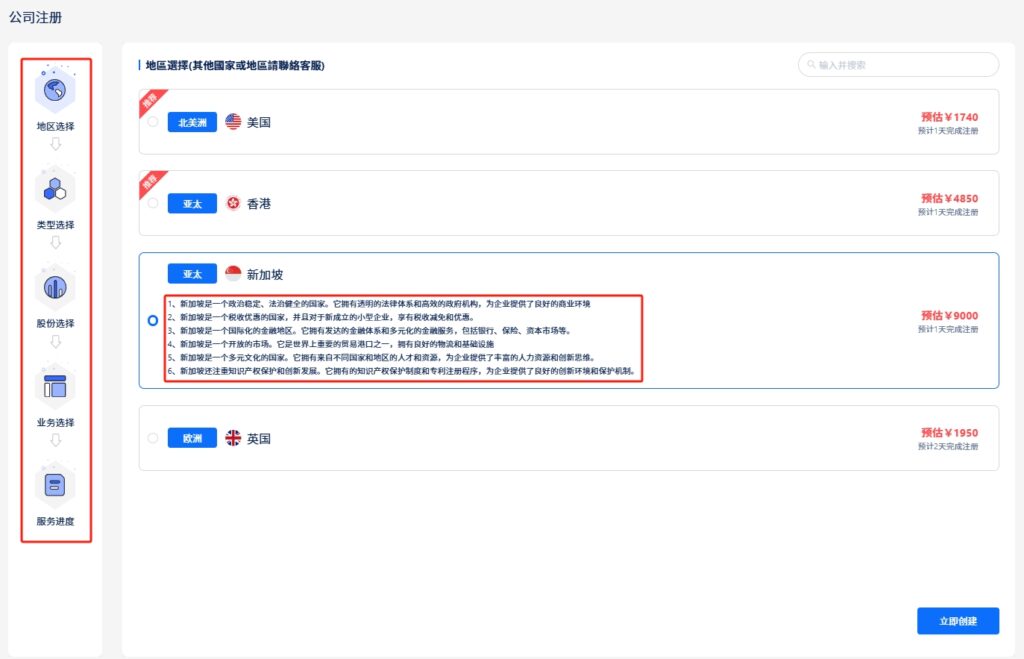
Task: Click Singapore description line 4 about 开放的市场
Action: 330,344
